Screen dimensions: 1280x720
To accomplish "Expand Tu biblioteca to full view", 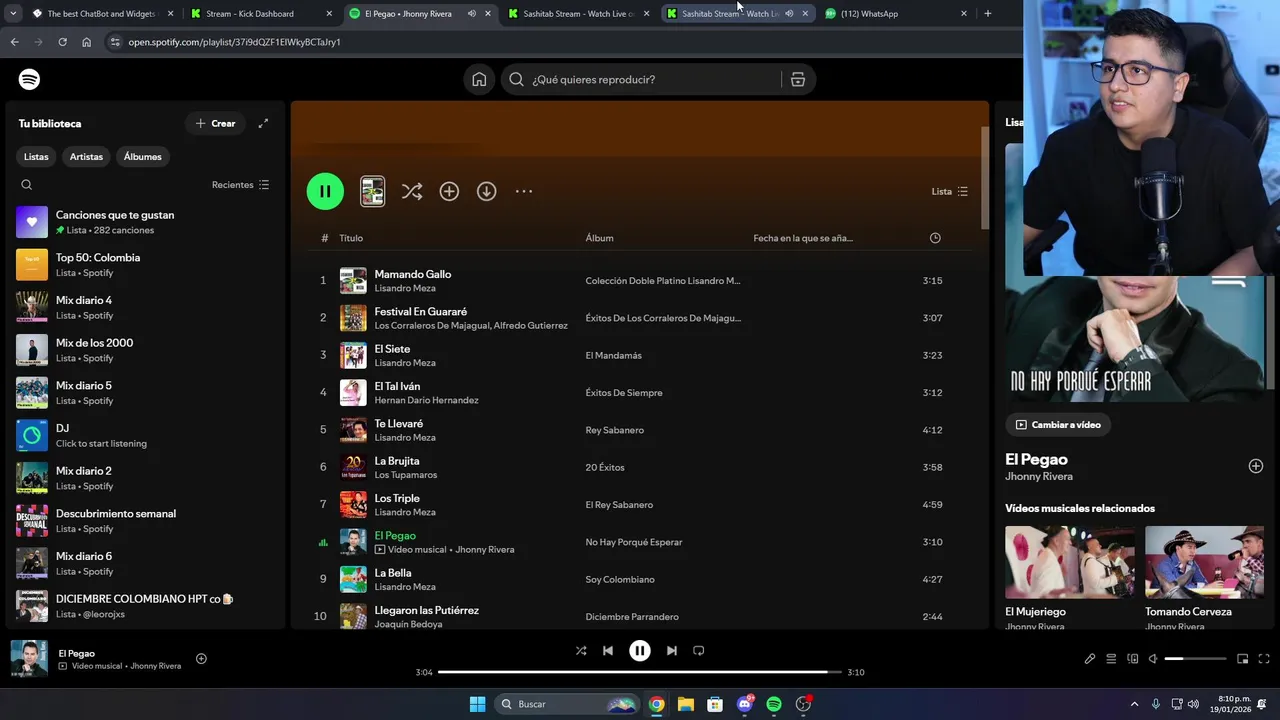I will pos(263,123).
